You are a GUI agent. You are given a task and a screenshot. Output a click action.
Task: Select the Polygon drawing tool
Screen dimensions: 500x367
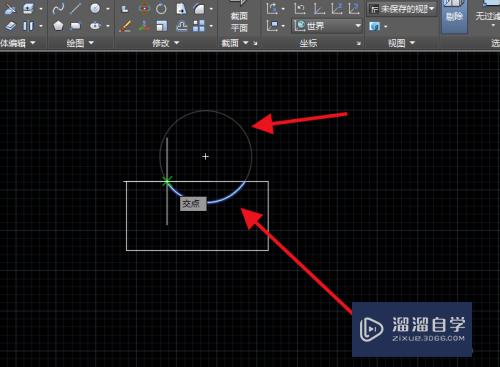(58, 26)
